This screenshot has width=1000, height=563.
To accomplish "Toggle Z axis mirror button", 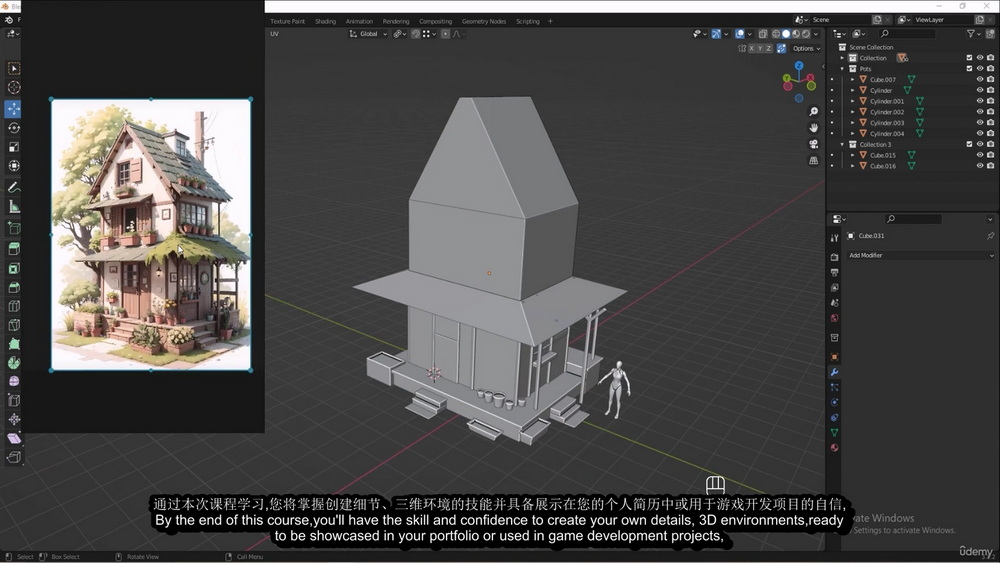I will coord(768,48).
